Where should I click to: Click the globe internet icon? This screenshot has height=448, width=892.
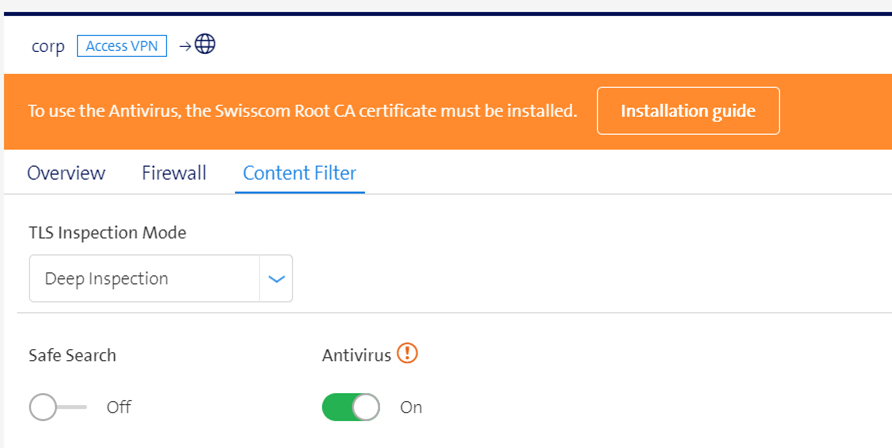(x=205, y=44)
